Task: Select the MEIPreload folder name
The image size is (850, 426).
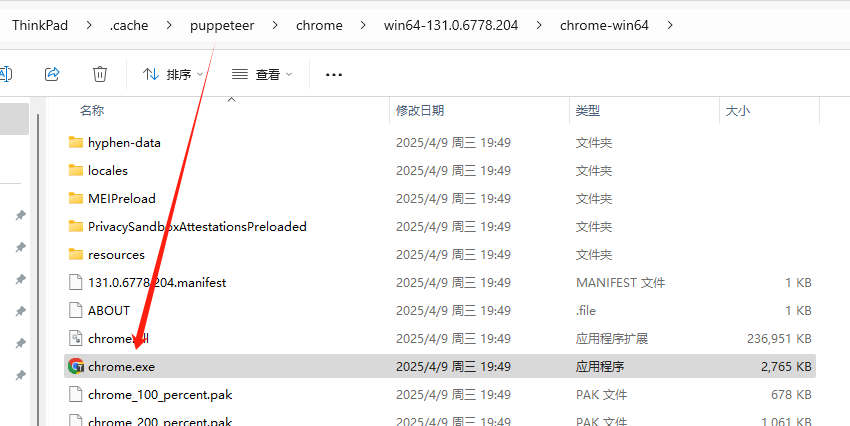Action: (122, 198)
